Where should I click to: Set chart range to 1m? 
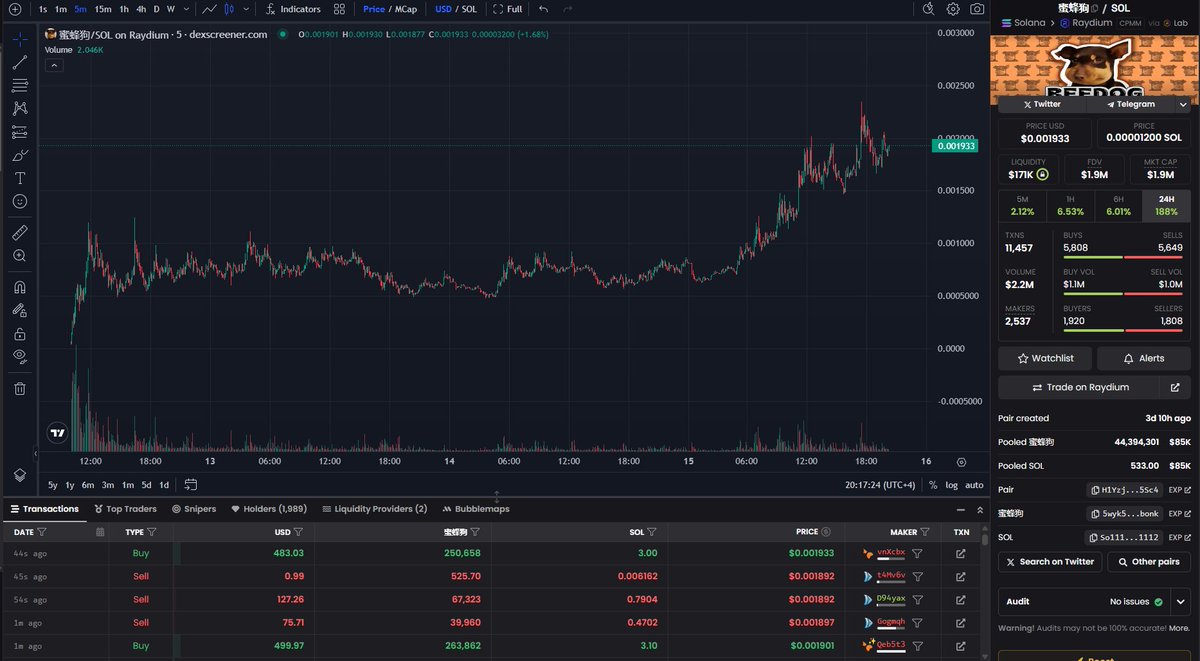128,485
